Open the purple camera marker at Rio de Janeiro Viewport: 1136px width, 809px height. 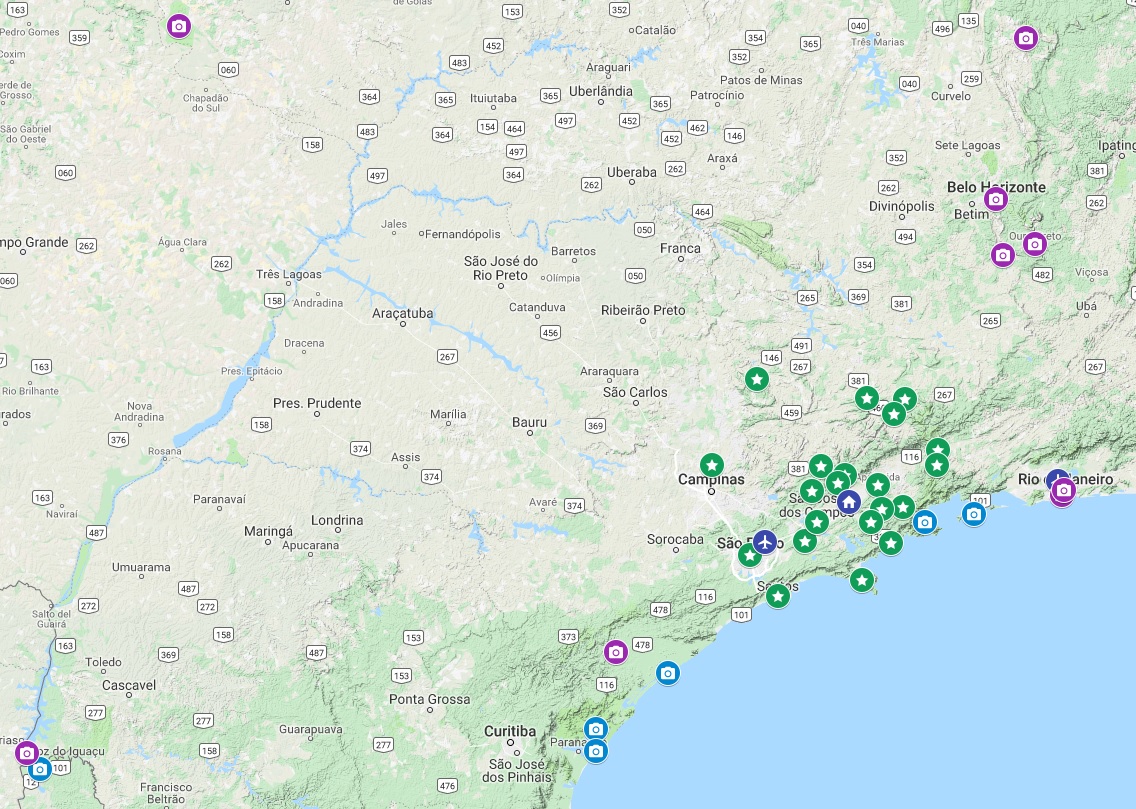coord(1064,490)
